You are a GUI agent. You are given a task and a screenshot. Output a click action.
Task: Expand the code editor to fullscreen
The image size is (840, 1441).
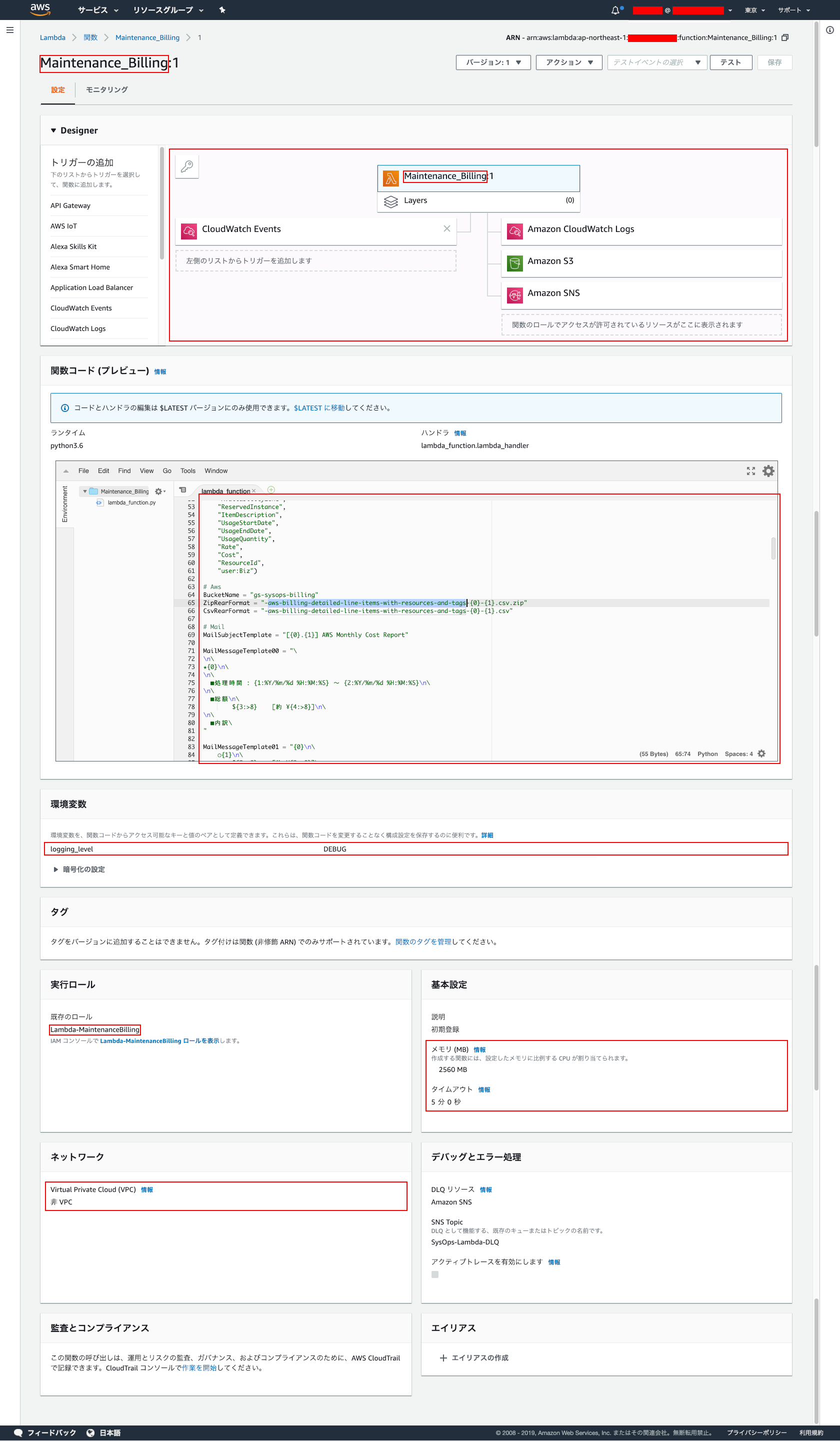pyautogui.click(x=751, y=470)
